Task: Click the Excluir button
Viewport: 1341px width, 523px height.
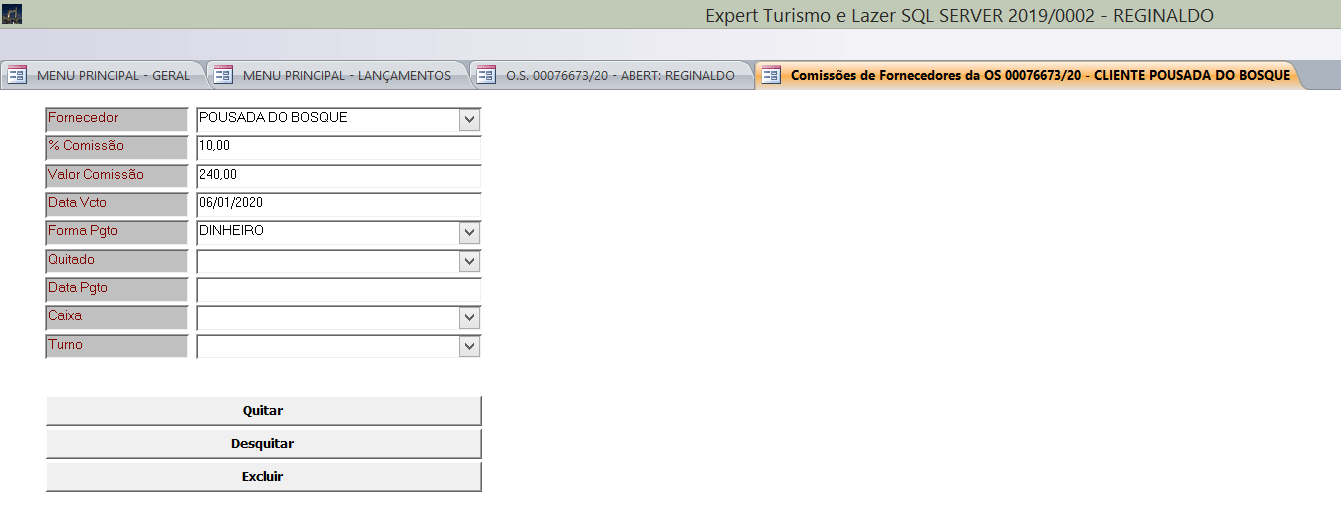Action: [263, 477]
